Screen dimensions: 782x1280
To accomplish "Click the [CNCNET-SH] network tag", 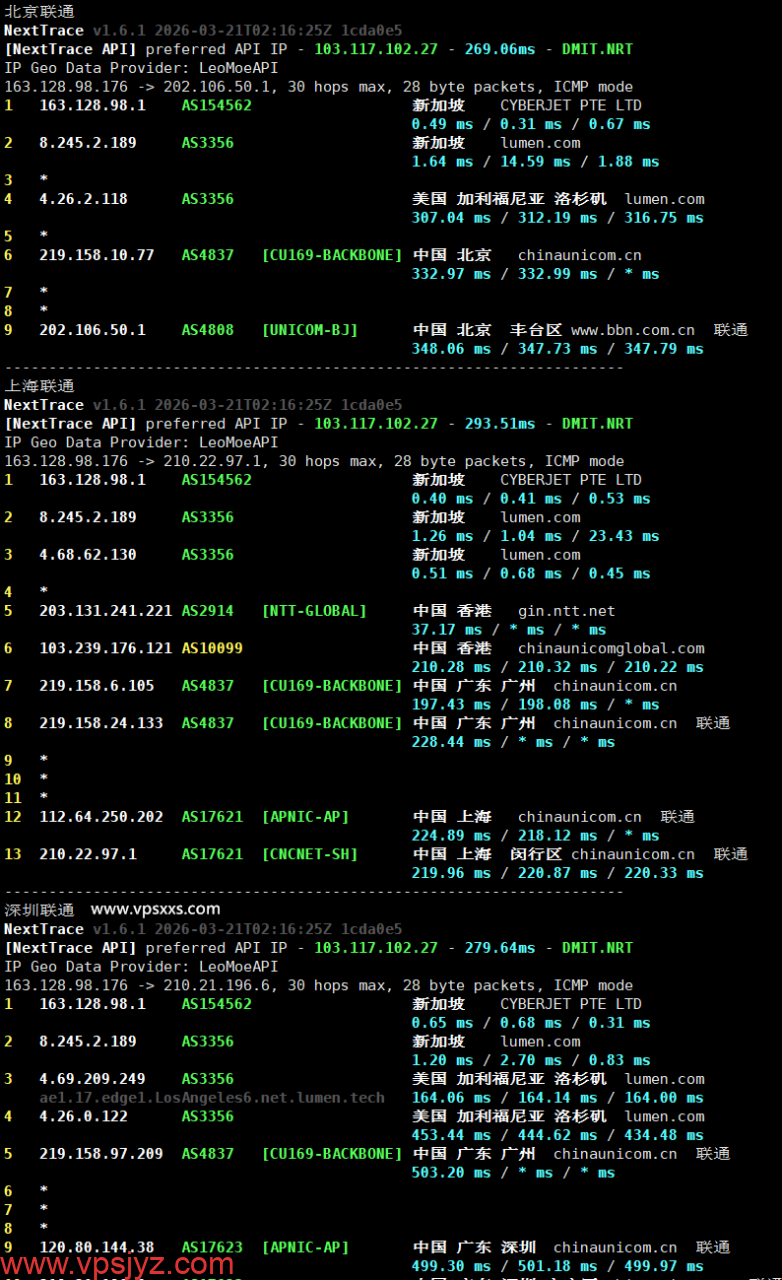I will click(x=310, y=854).
